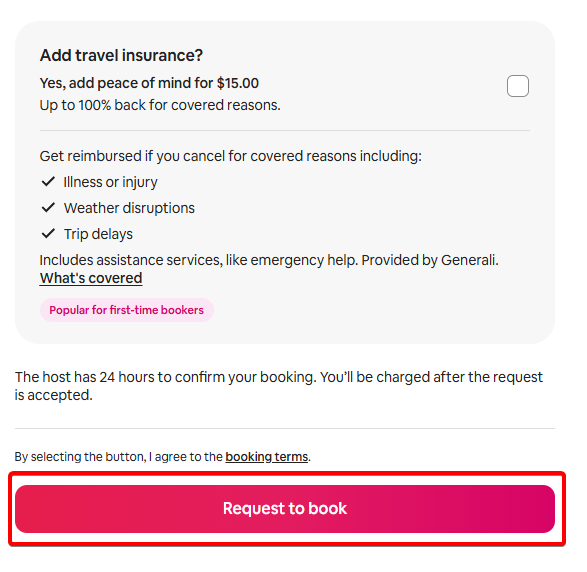
Task: Click the Popular for first-time bookers badge
Action: coord(127,310)
